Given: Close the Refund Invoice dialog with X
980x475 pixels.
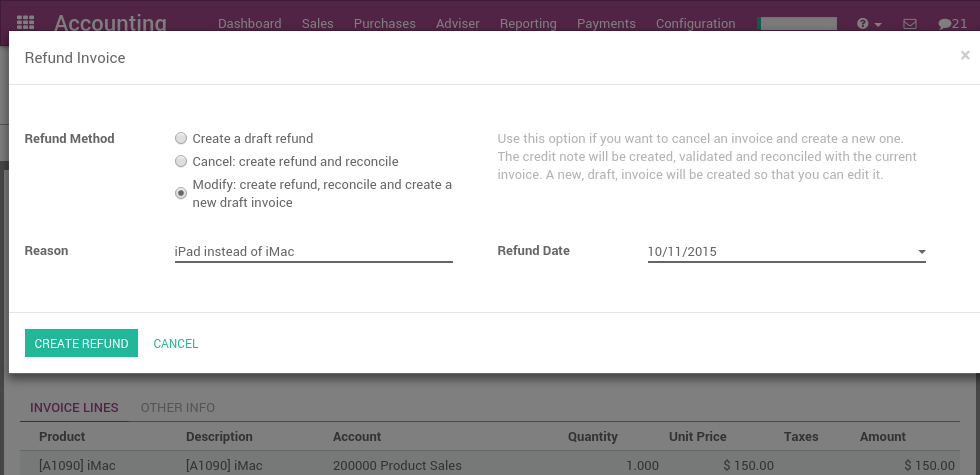Looking at the screenshot, I should click(x=965, y=56).
